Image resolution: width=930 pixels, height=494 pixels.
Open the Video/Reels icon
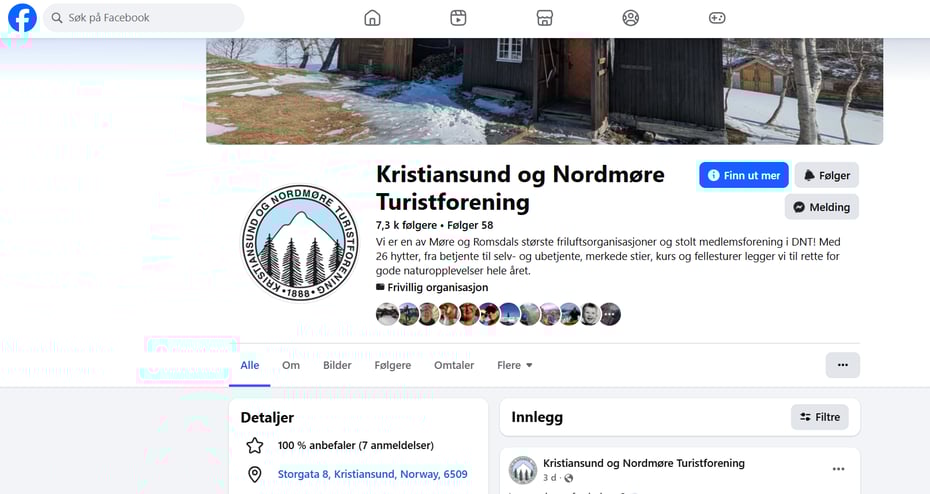(x=458, y=18)
